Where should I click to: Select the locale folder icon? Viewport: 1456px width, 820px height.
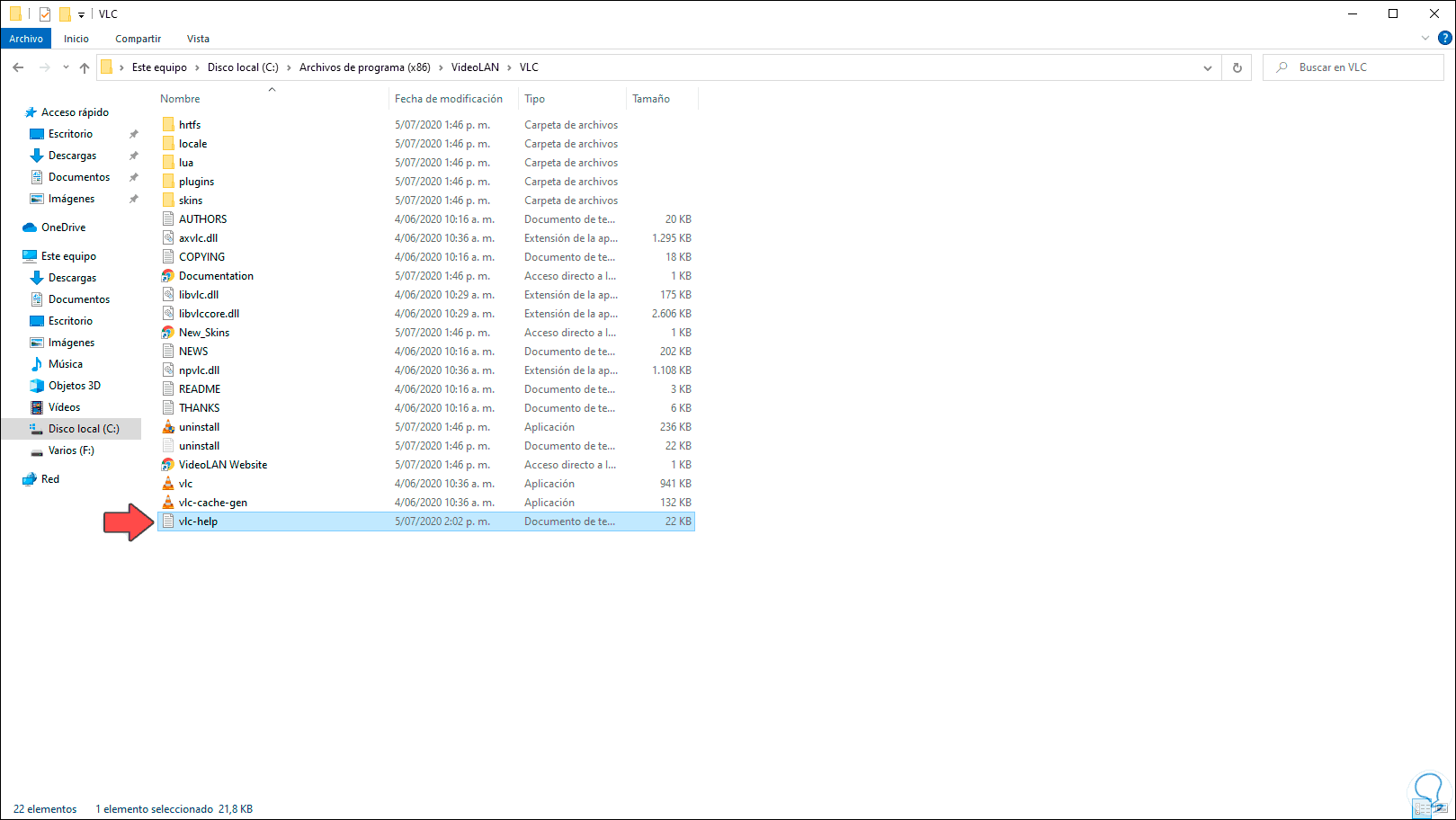point(168,144)
